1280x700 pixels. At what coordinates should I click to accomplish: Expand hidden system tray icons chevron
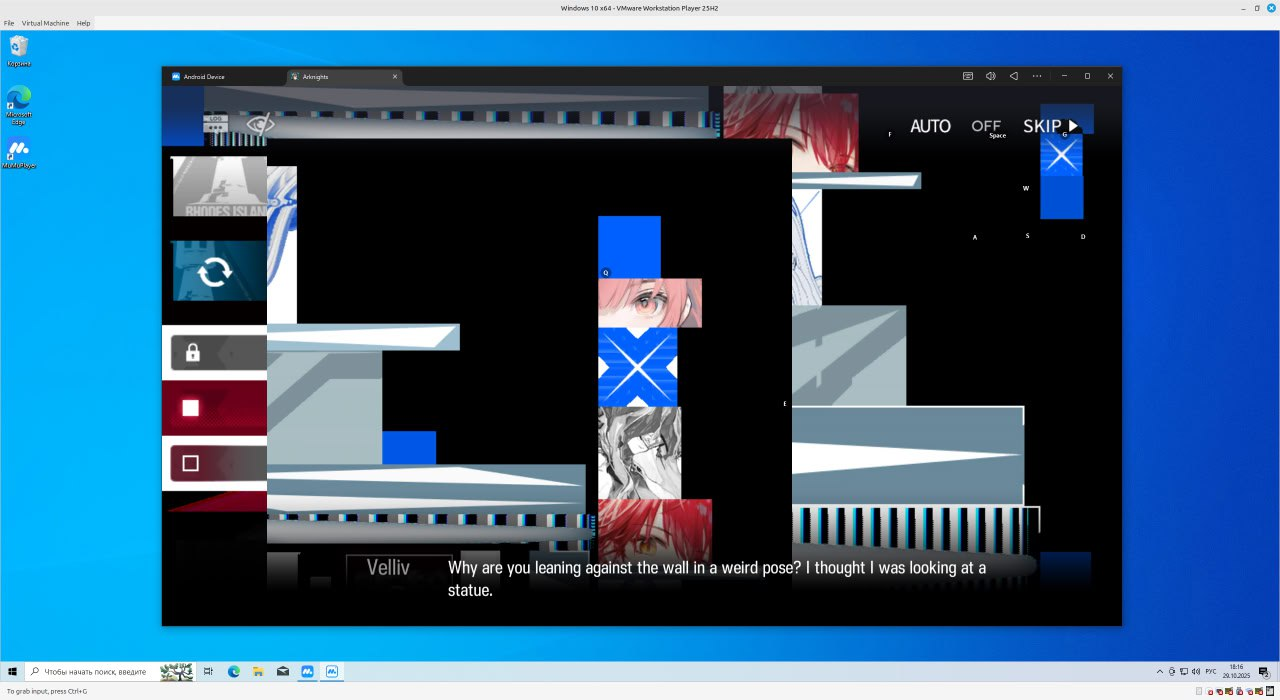(x=1160, y=671)
